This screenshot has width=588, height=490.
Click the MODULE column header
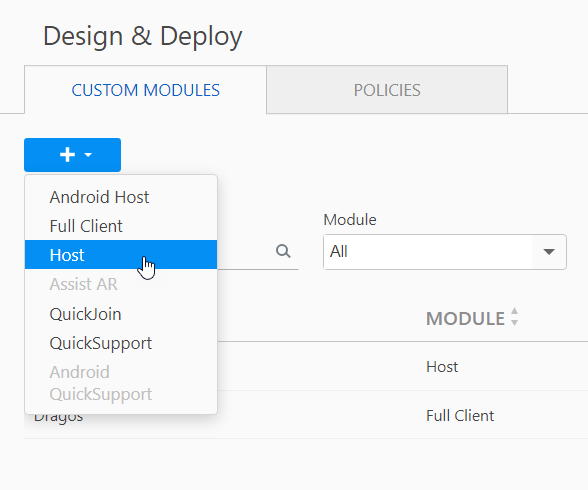(x=465, y=319)
